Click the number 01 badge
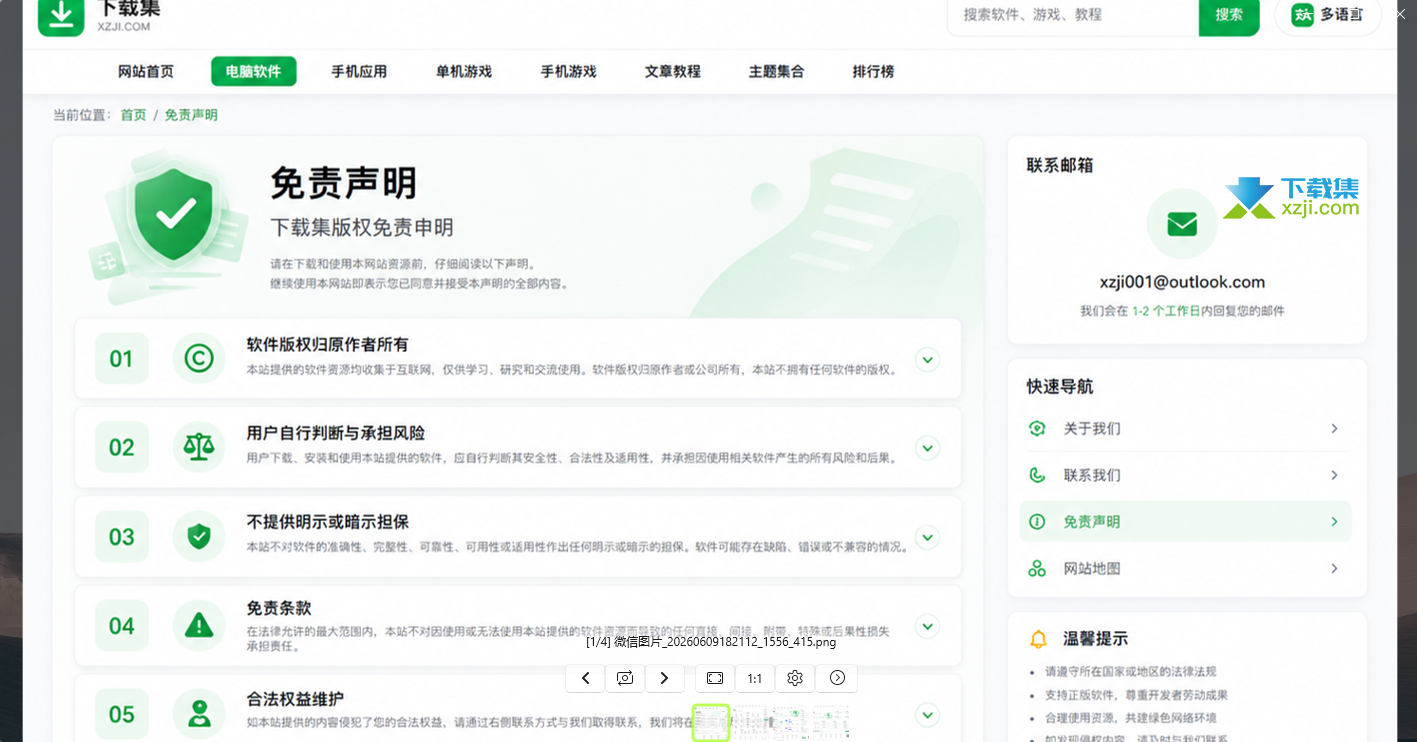 pos(121,359)
